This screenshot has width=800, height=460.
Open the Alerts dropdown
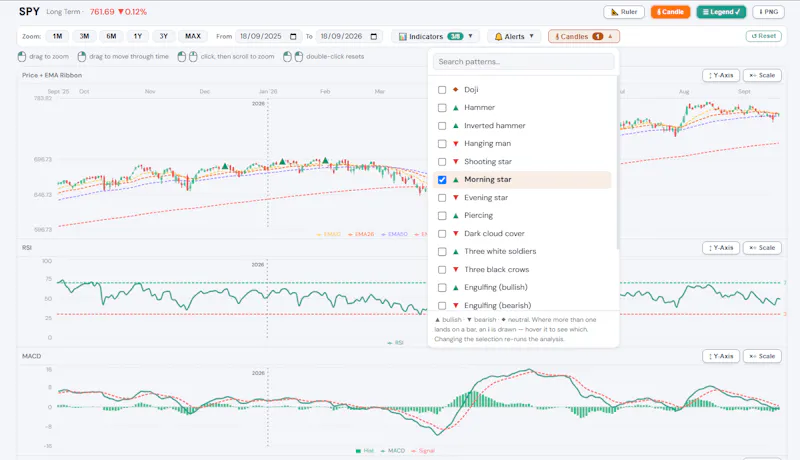pyautogui.click(x=514, y=36)
